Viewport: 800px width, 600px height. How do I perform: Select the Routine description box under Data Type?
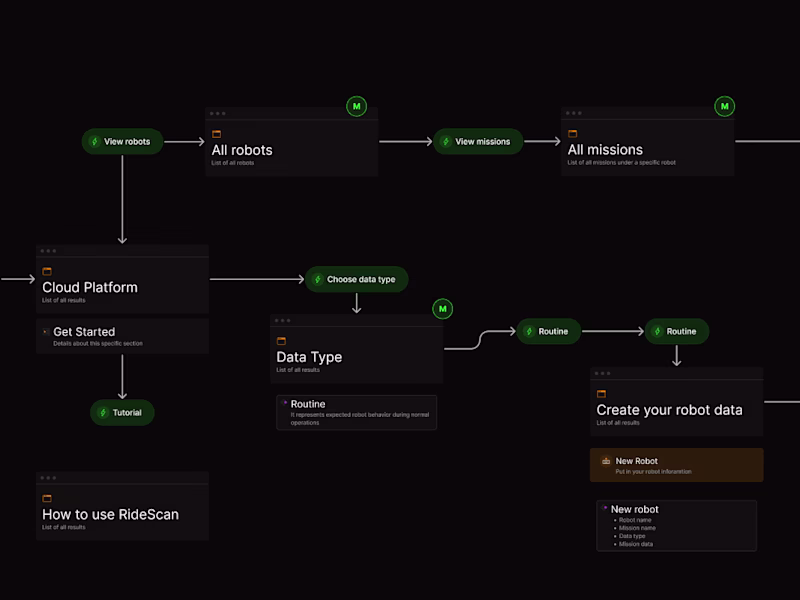coord(356,412)
